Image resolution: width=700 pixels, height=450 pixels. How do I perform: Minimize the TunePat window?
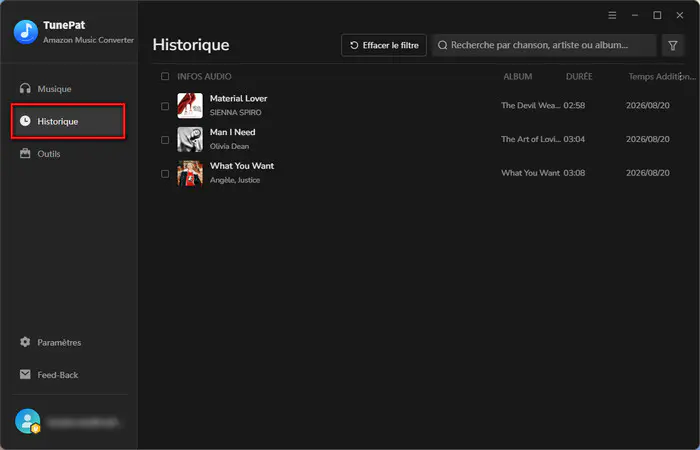click(x=635, y=16)
